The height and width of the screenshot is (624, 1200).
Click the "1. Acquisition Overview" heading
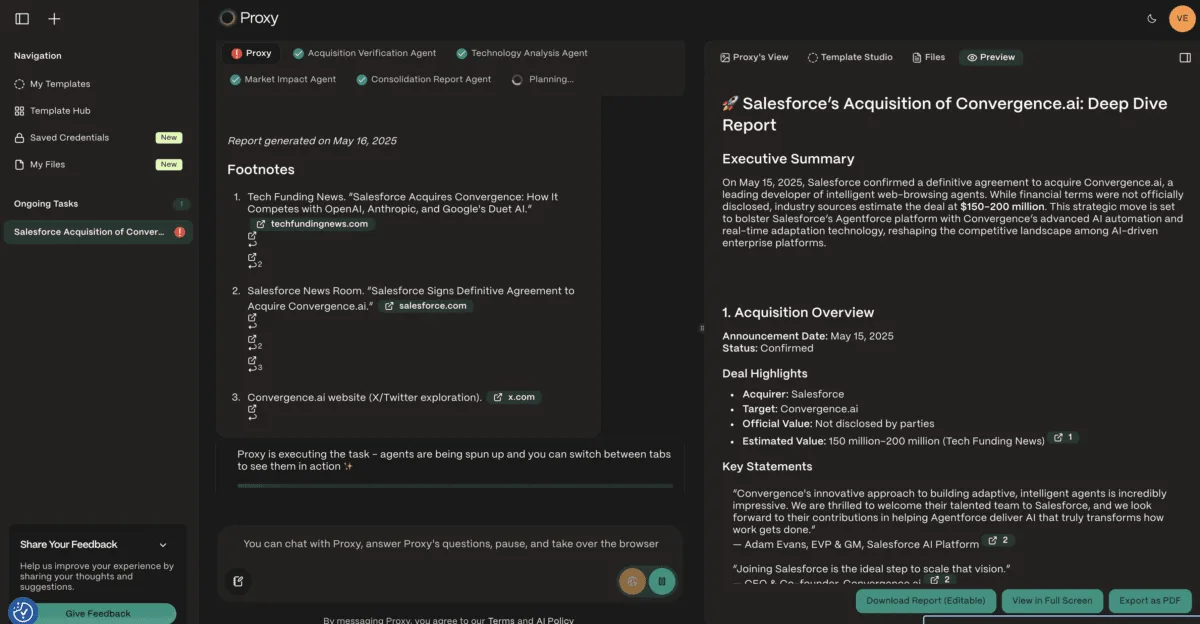point(798,313)
